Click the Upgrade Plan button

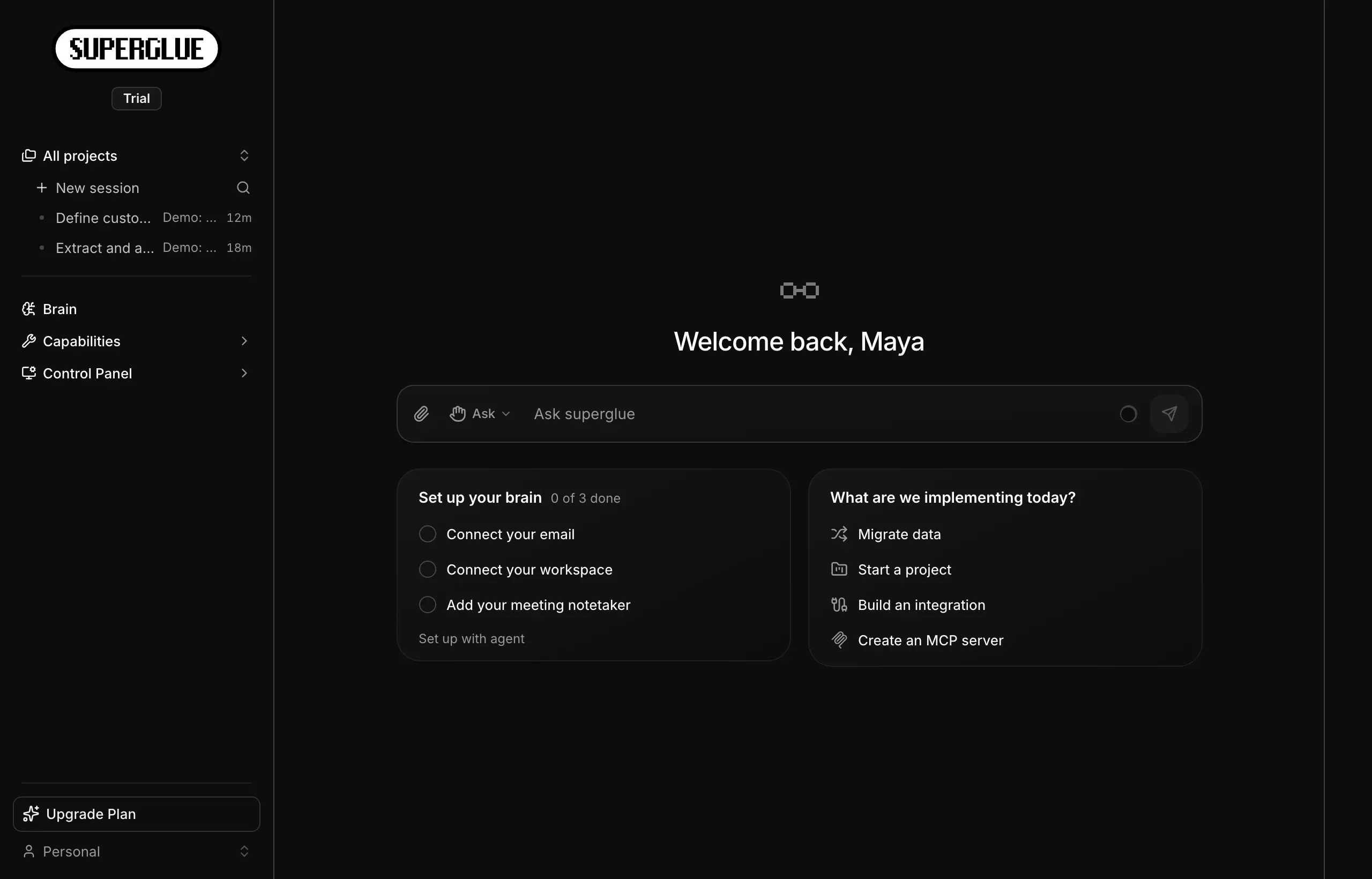pyautogui.click(x=137, y=814)
